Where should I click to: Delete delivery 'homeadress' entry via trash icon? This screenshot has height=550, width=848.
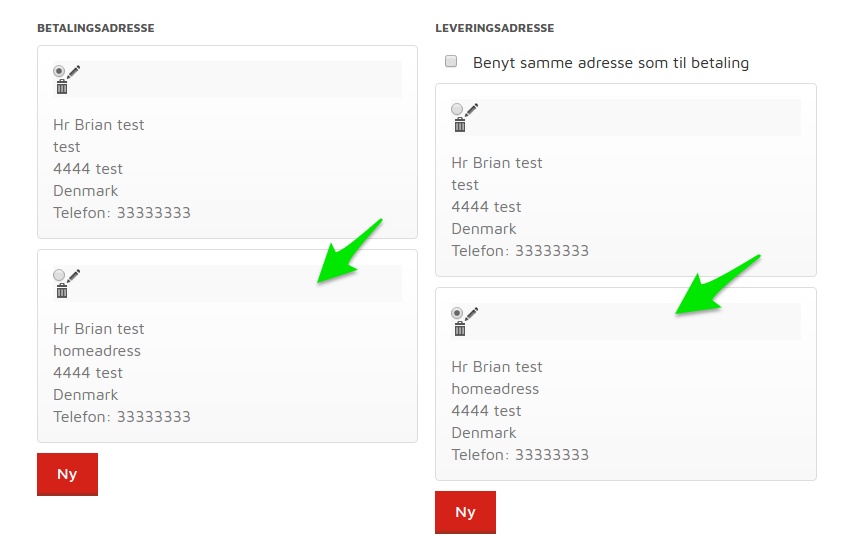point(460,328)
